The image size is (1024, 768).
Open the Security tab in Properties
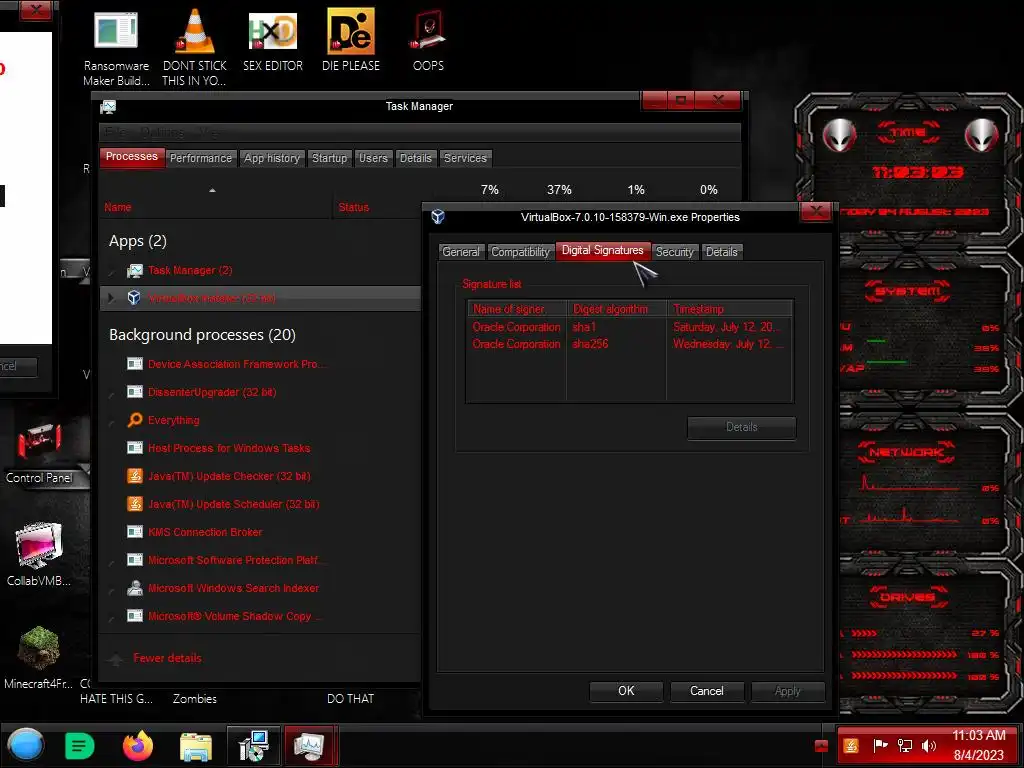tap(675, 252)
